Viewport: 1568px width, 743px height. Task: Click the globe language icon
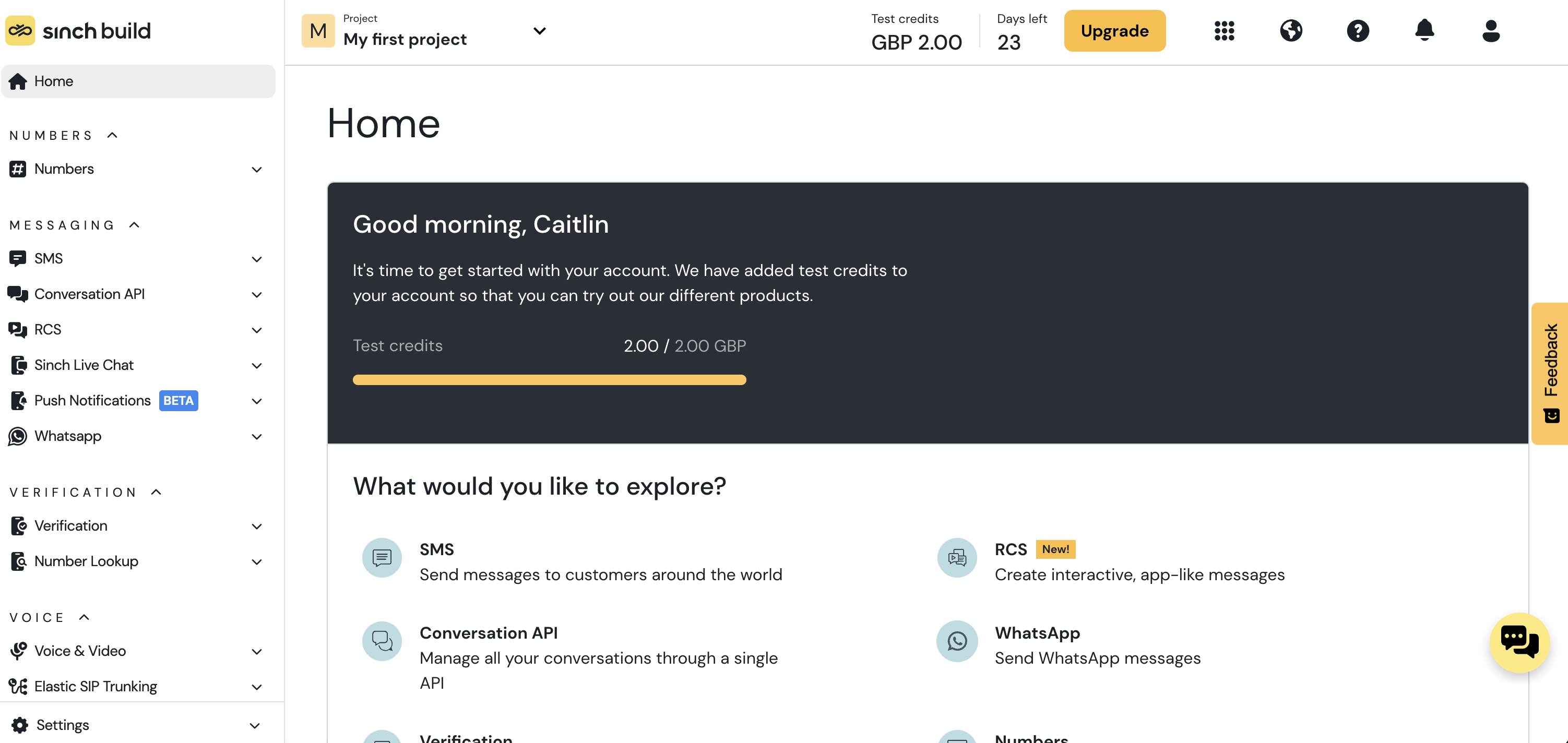pyautogui.click(x=1291, y=31)
